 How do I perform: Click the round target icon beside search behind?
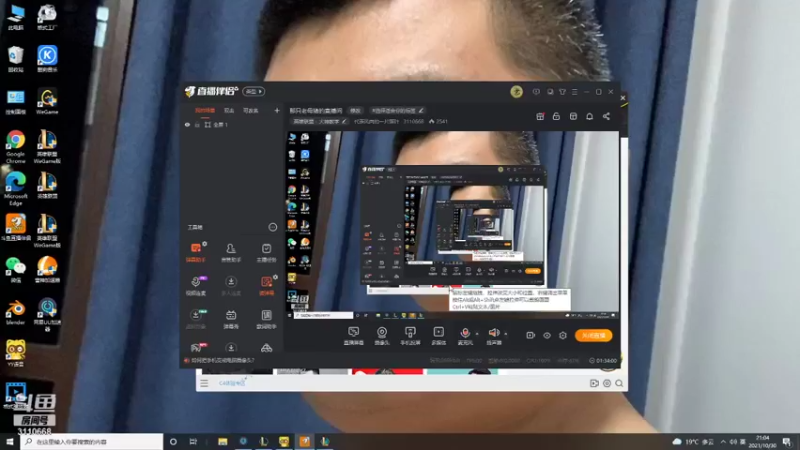click(x=607, y=383)
